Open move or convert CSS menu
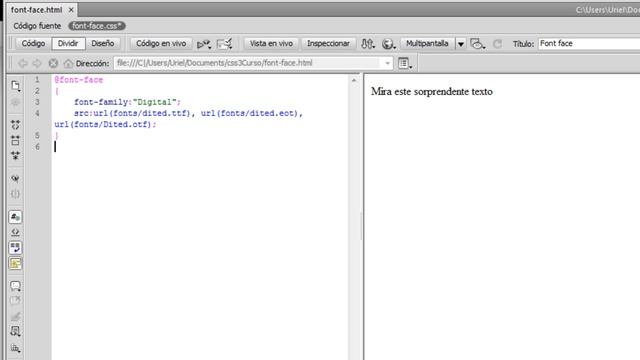640x360 pixels. [16, 348]
